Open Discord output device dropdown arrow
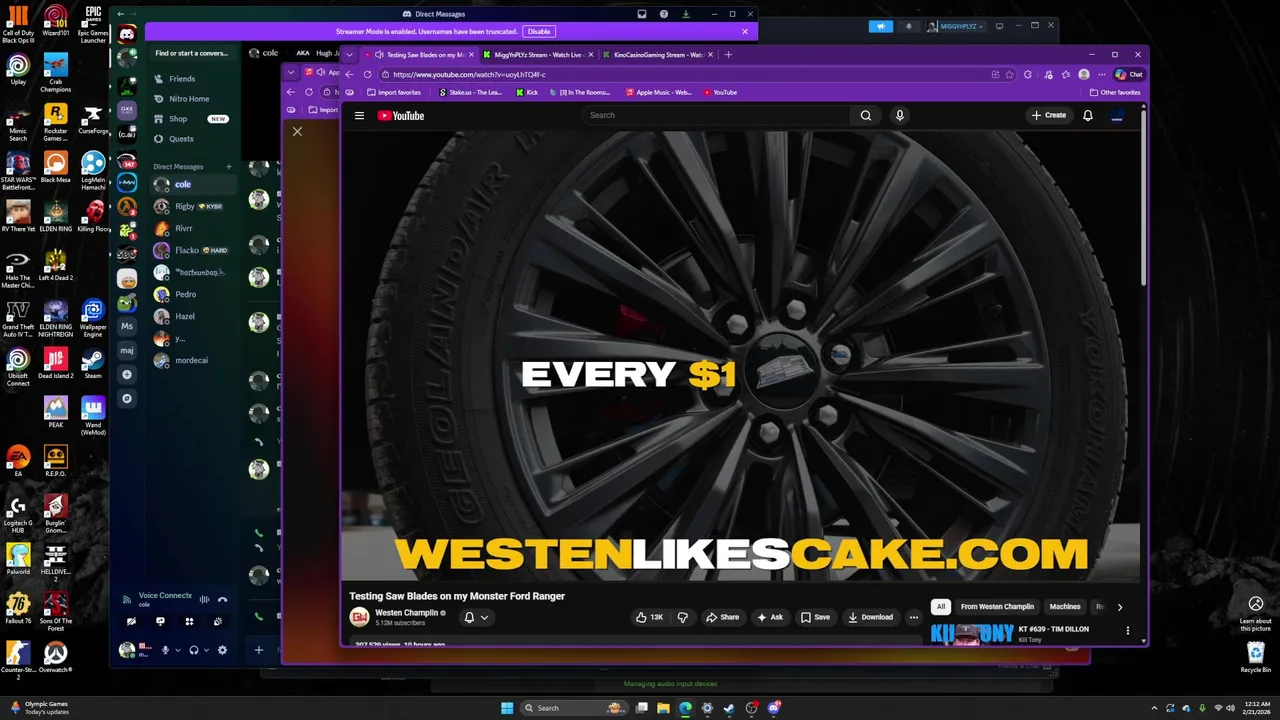The image size is (1280, 720). 206,650
